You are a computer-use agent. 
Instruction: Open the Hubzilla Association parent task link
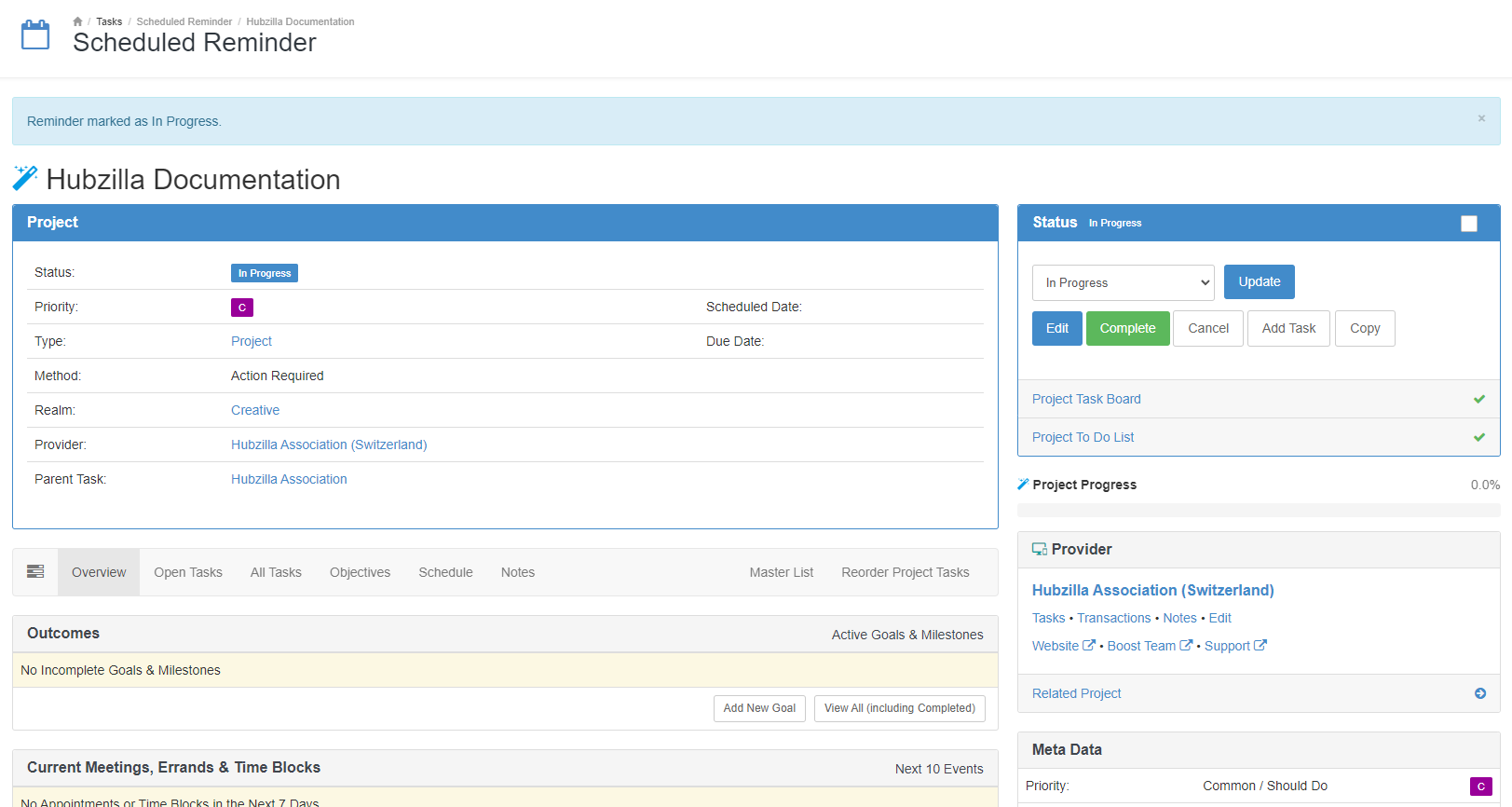point(289,479)
